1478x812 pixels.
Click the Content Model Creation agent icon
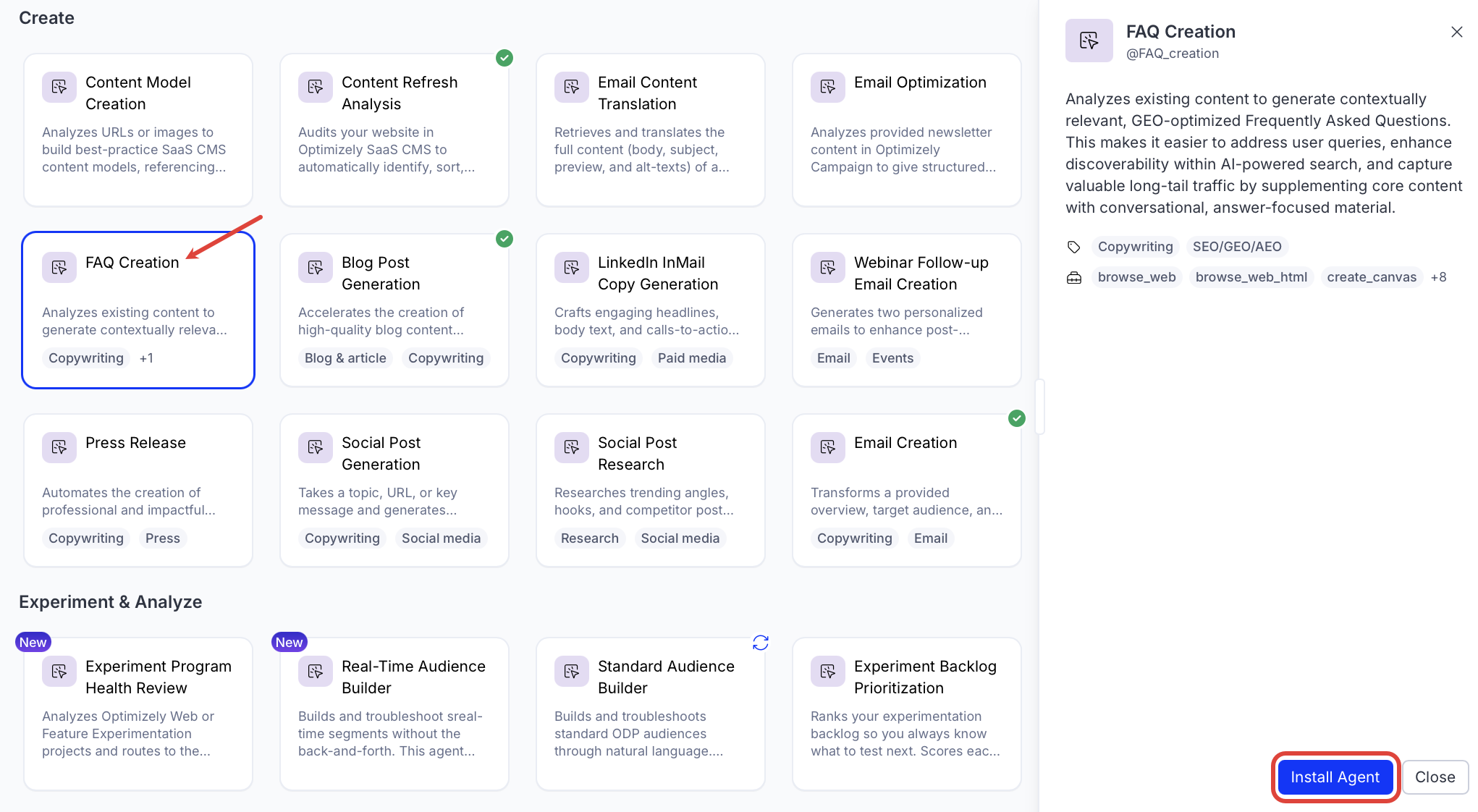[x=59, y=87]
